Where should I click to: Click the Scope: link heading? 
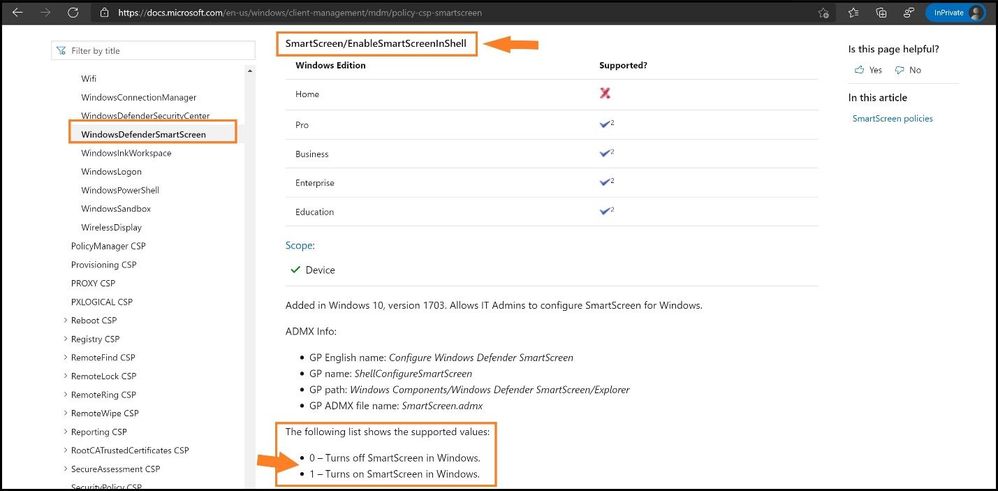(x=300, y=245)
